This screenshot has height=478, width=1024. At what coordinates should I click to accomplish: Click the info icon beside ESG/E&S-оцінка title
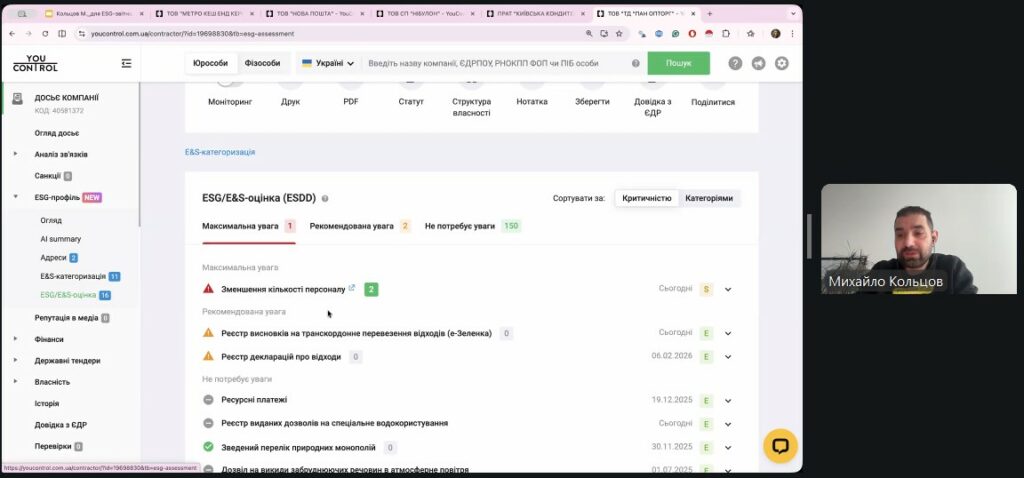[325, 199]
